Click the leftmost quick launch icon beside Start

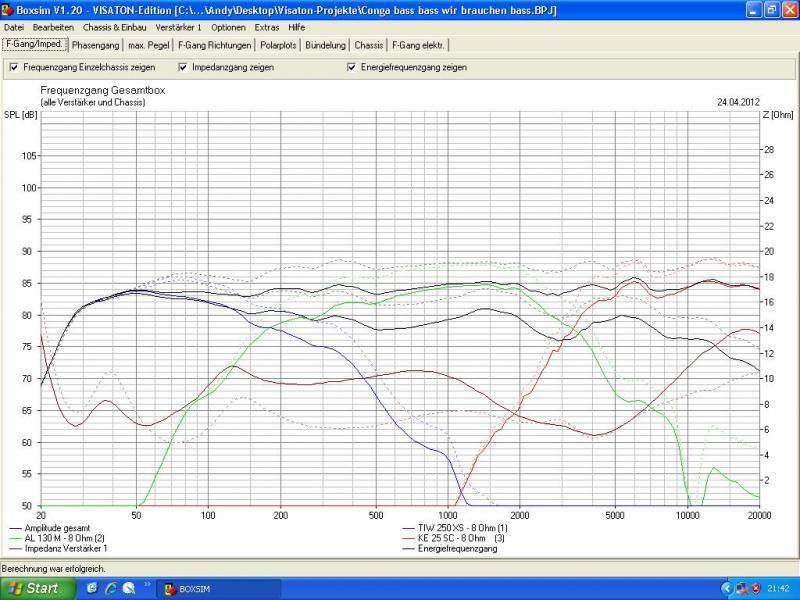click(92, 588)
